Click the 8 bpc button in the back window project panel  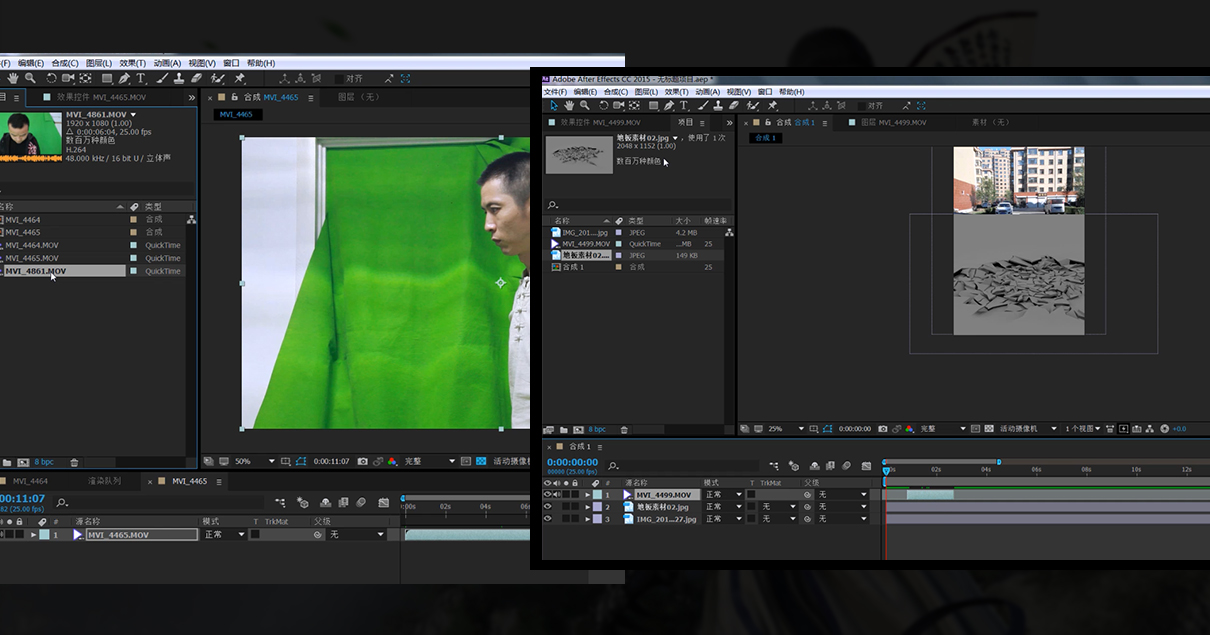coord(45,462)
